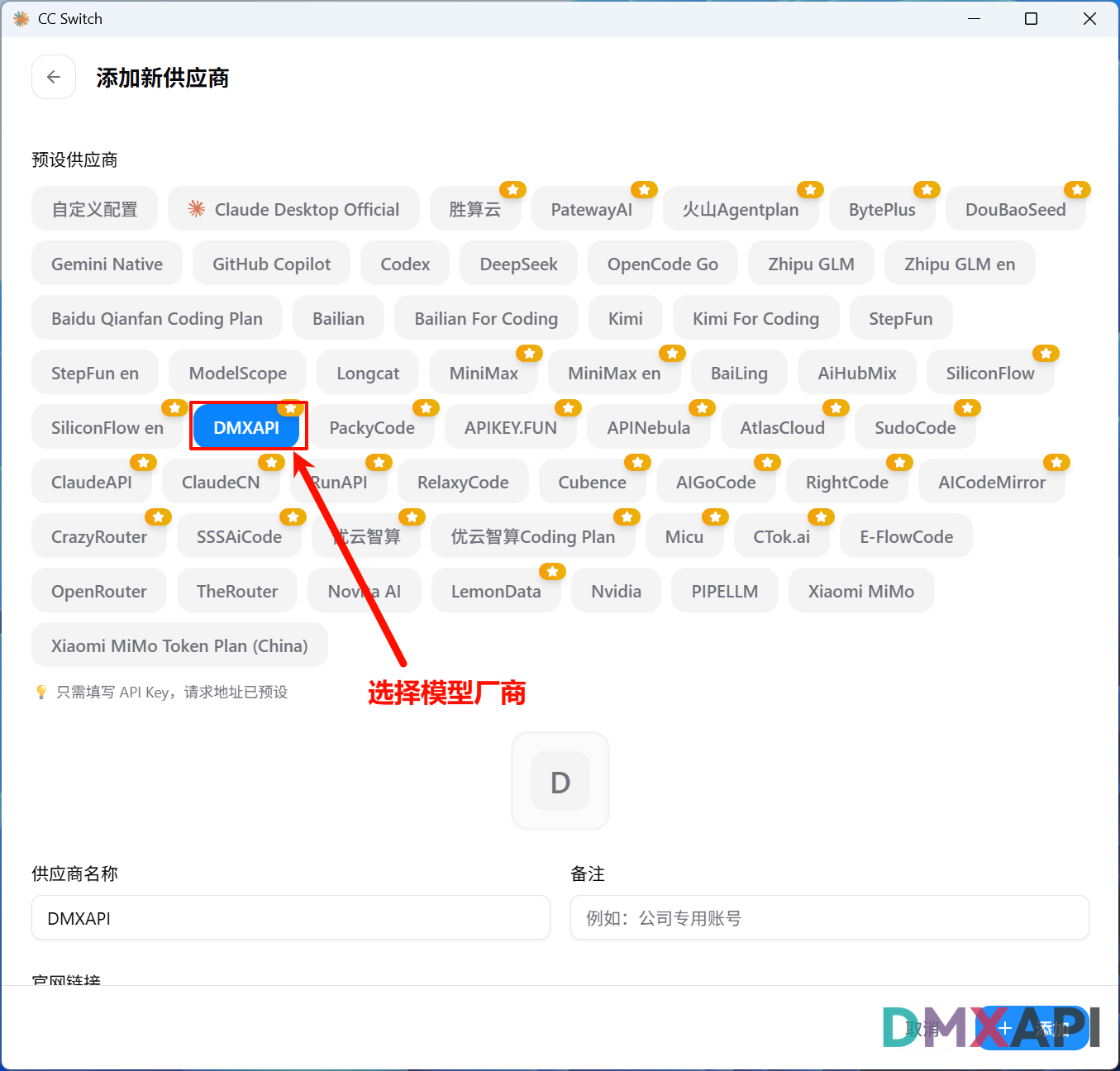Pick the Longcat preset

(368, 373)
